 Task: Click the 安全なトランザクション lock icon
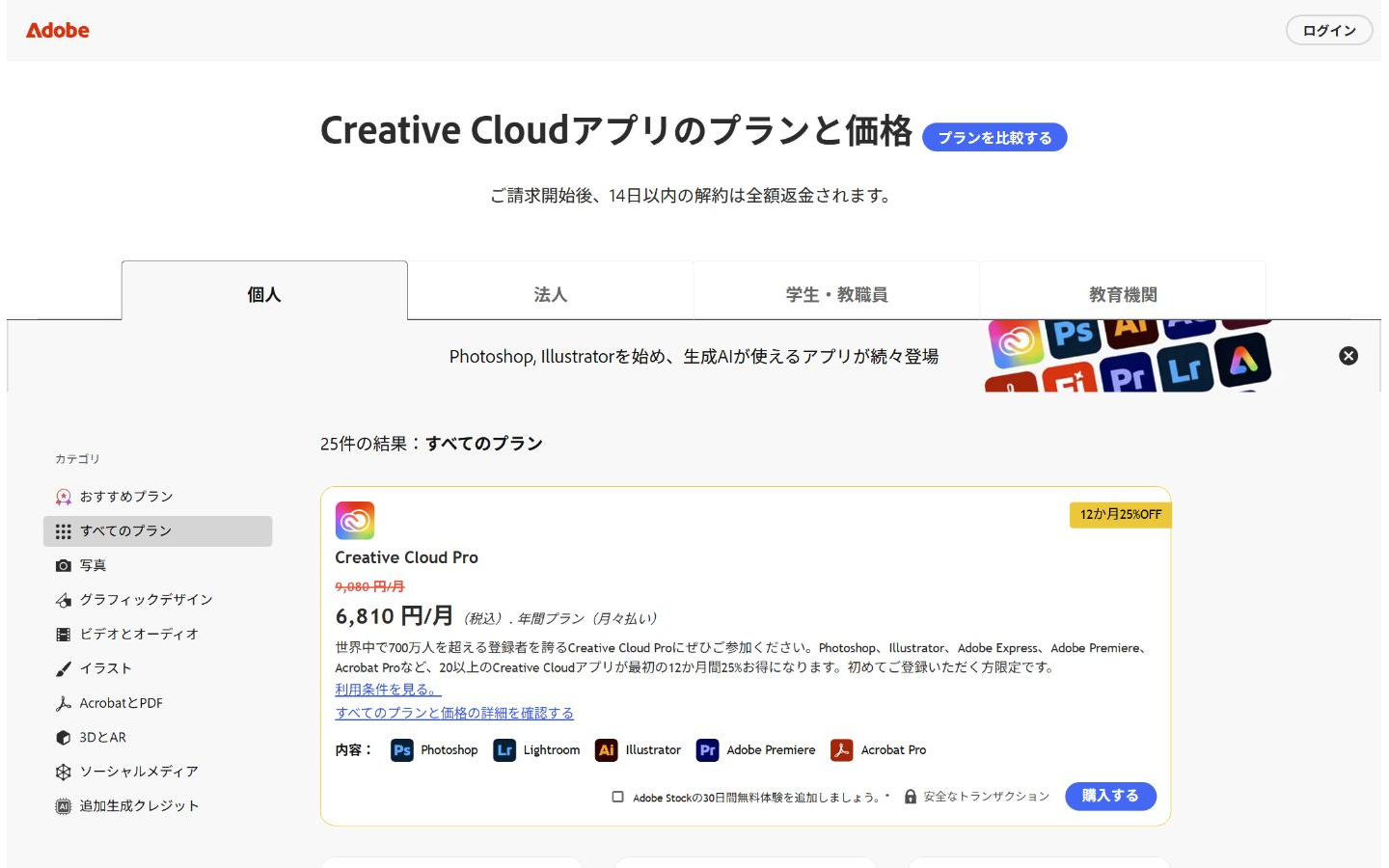click(911, 797)
